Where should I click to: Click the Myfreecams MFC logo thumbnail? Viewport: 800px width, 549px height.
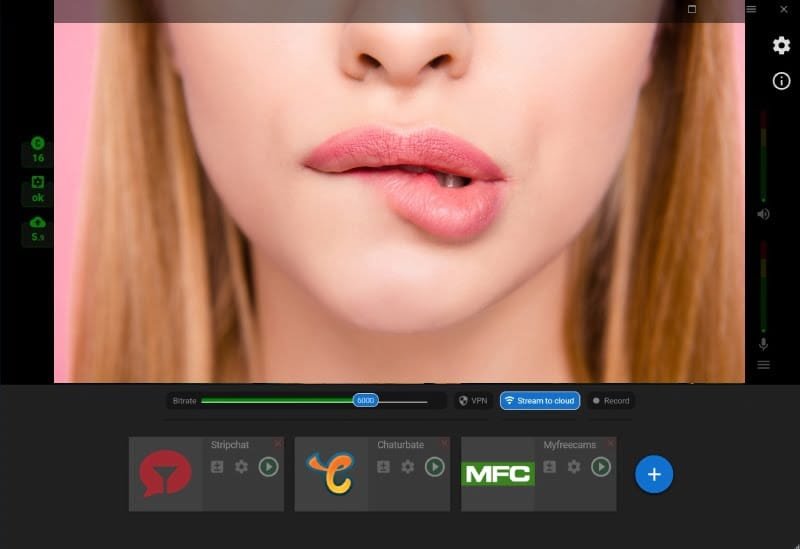pos(498,474)
